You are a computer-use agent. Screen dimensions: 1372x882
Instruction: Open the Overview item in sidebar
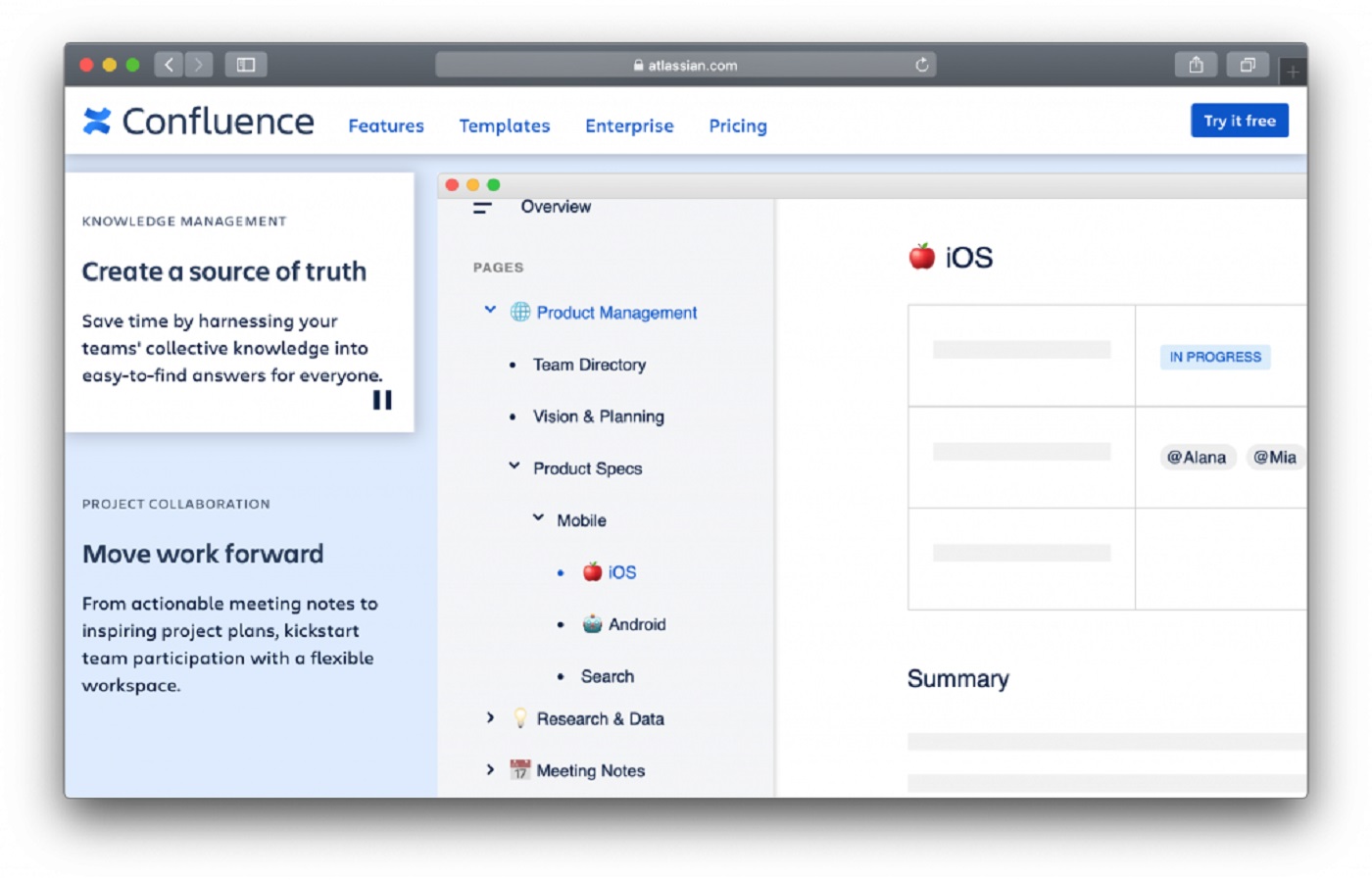tap(556, 207)
